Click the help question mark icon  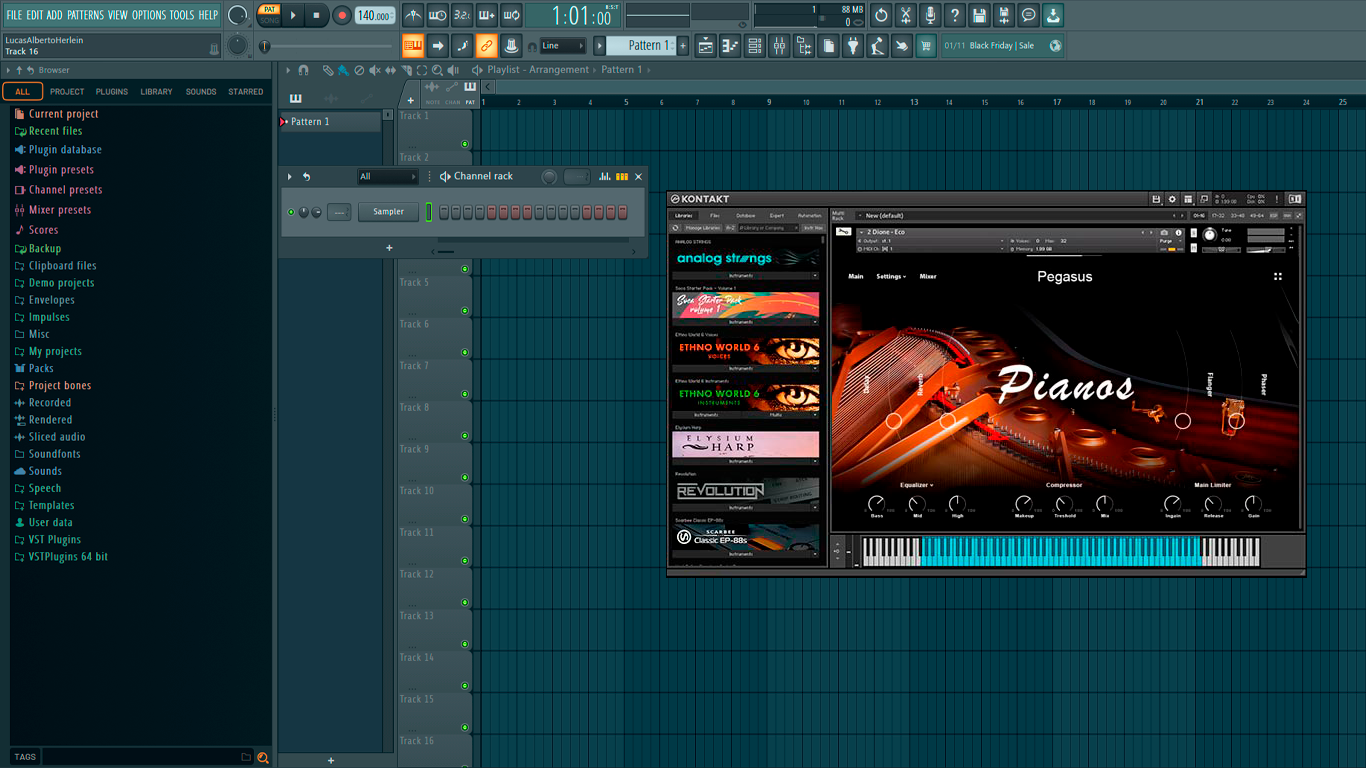[x=955, y=15]
